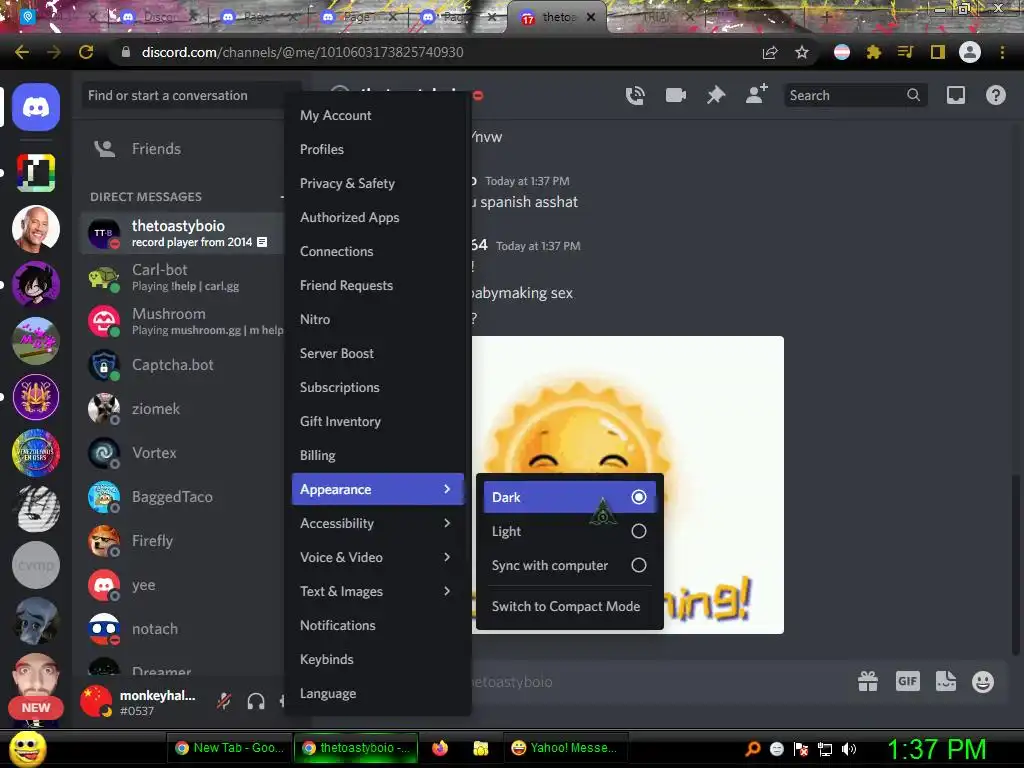1024x768 pixels.
Task: Open the taskbar volume icon
Action: [848, 749]
